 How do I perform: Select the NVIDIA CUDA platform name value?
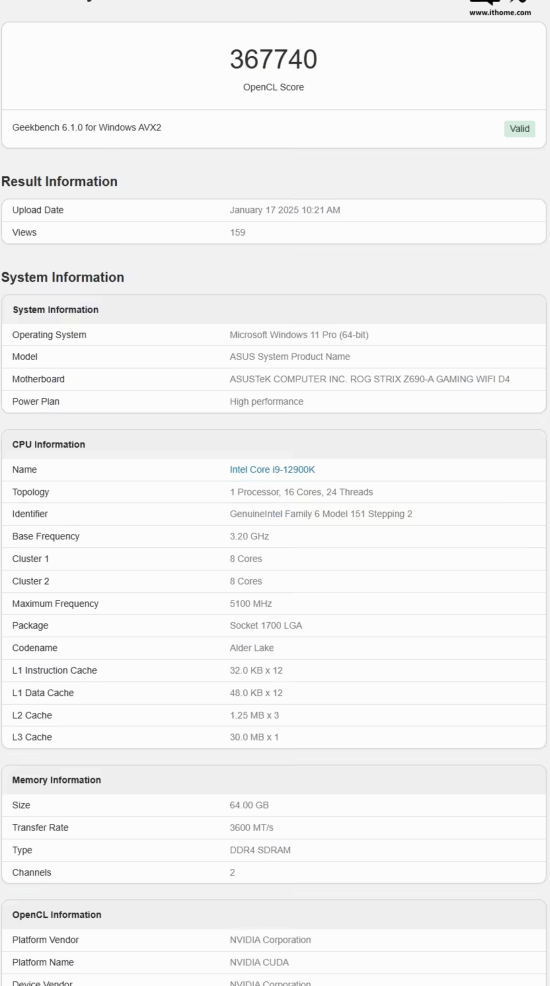[x=261, y=962]
